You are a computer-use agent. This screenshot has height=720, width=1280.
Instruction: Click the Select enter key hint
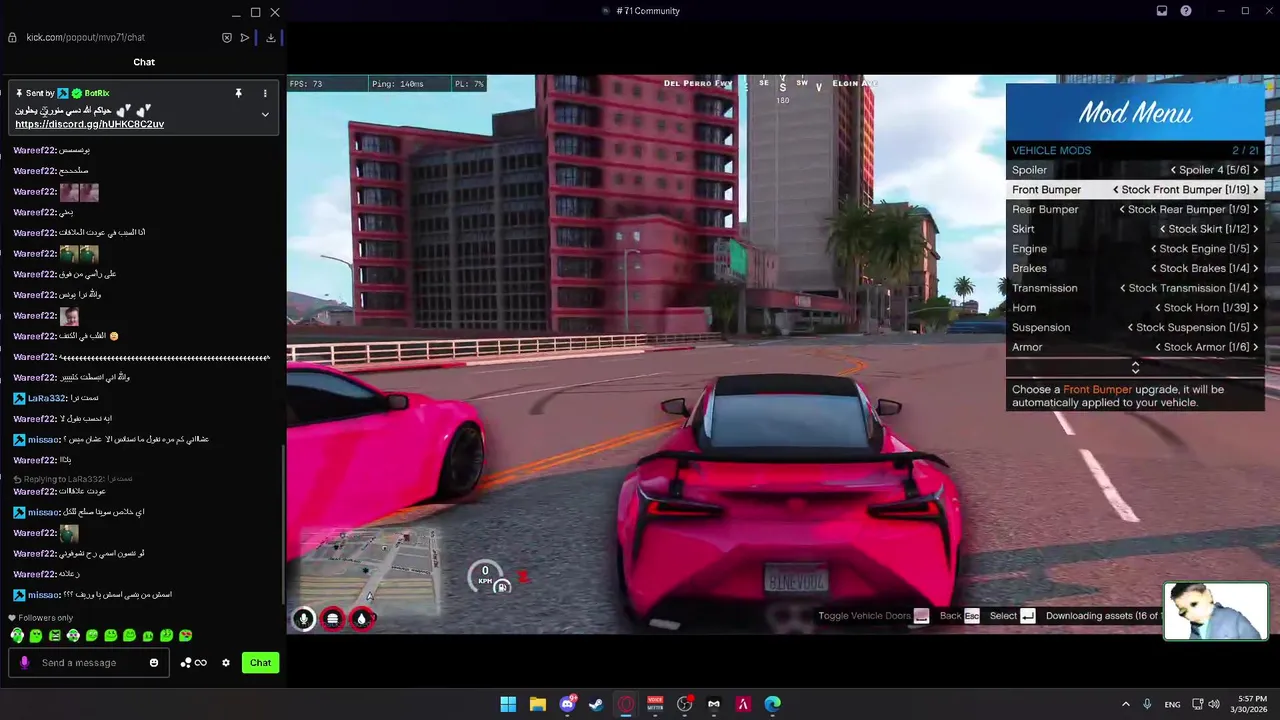point(1012,616)
